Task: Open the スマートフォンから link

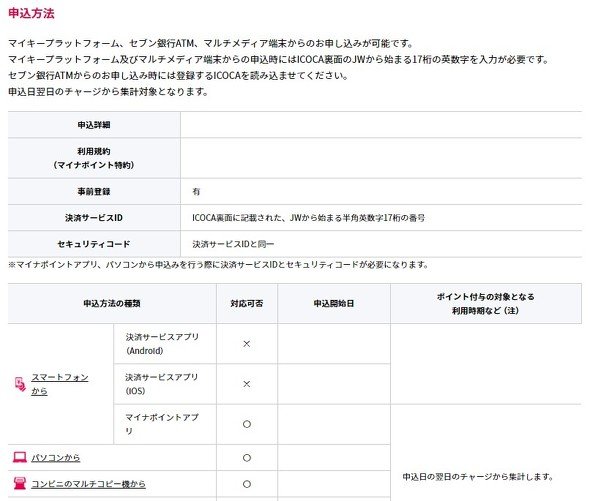Action: 59,384
